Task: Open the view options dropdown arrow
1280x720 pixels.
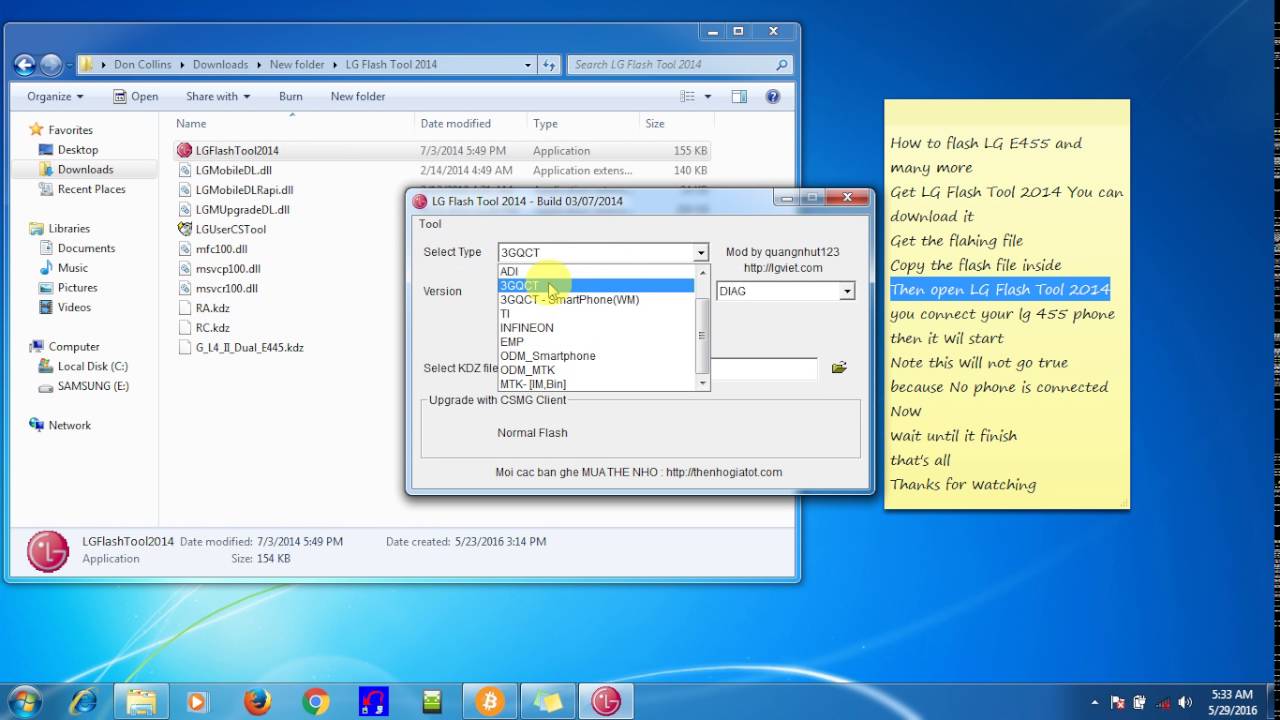Action: click(x=708, y=97)
